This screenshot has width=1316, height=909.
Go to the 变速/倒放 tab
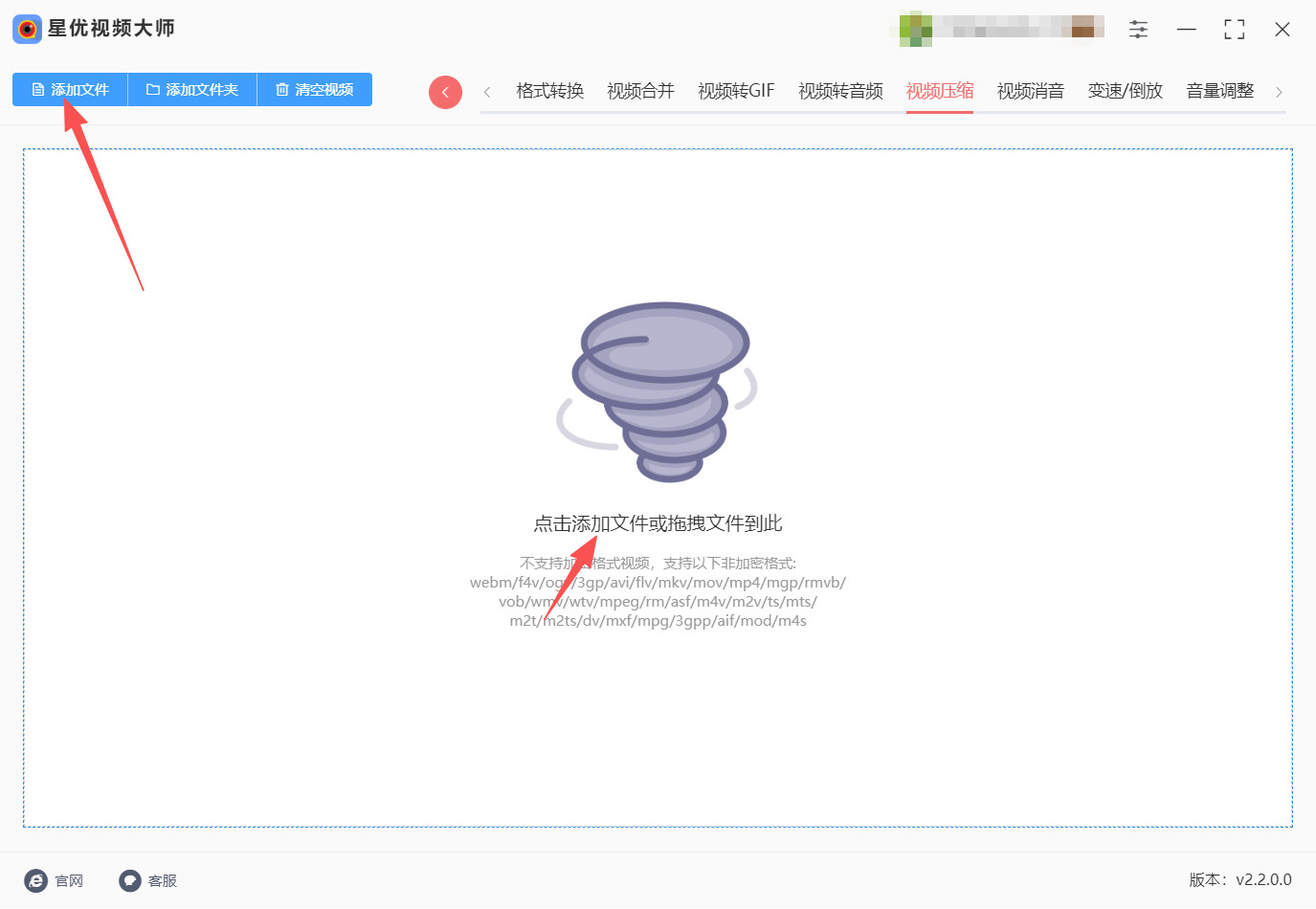1125,91
